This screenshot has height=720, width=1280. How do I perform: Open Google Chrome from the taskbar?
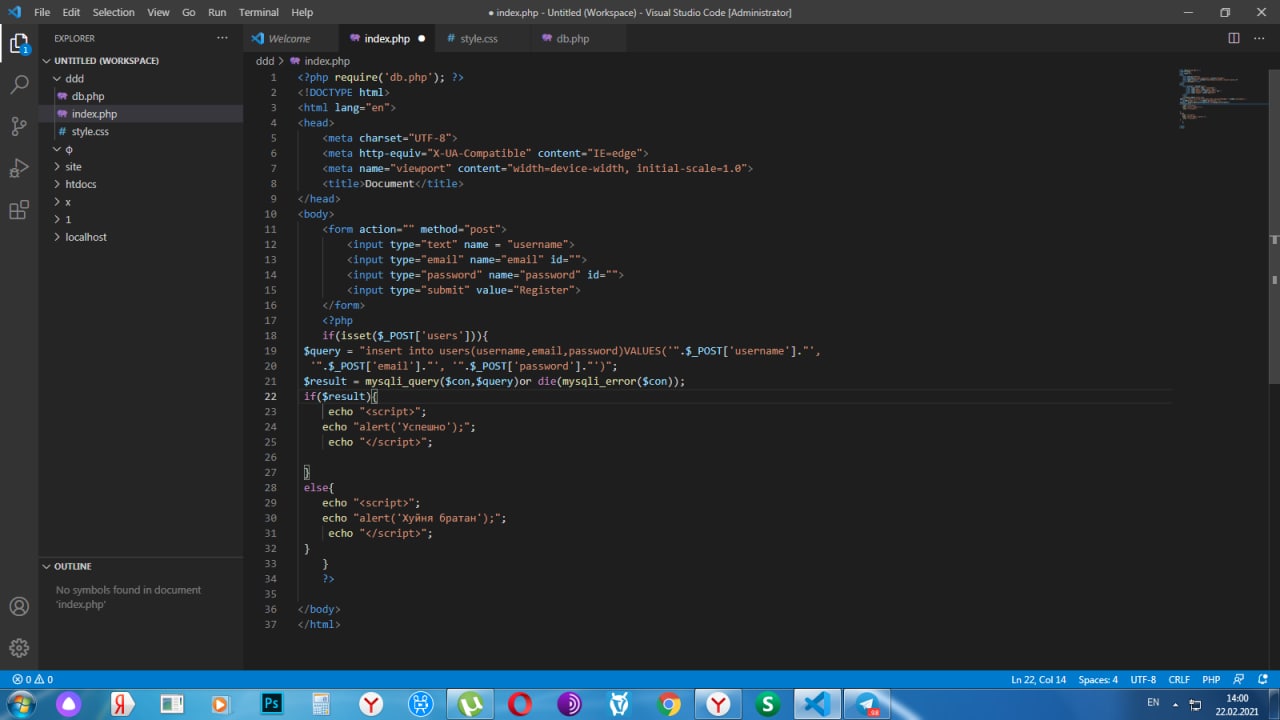coord(669,704)
